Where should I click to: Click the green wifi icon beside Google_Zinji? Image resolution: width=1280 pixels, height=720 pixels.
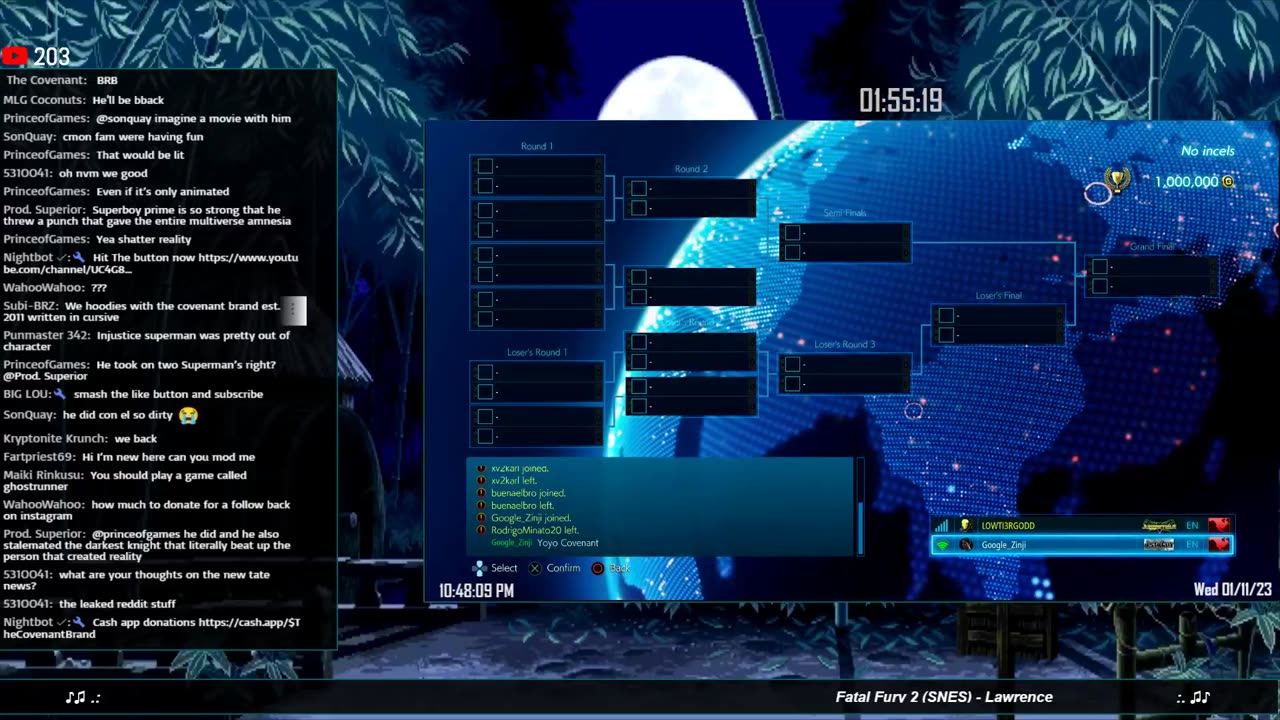(942, 545)
